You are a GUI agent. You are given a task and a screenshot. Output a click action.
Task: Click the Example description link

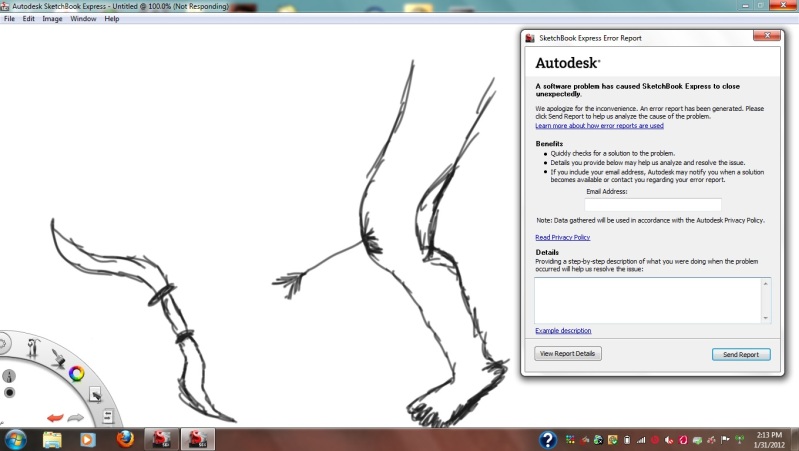(x=563, y=330)
